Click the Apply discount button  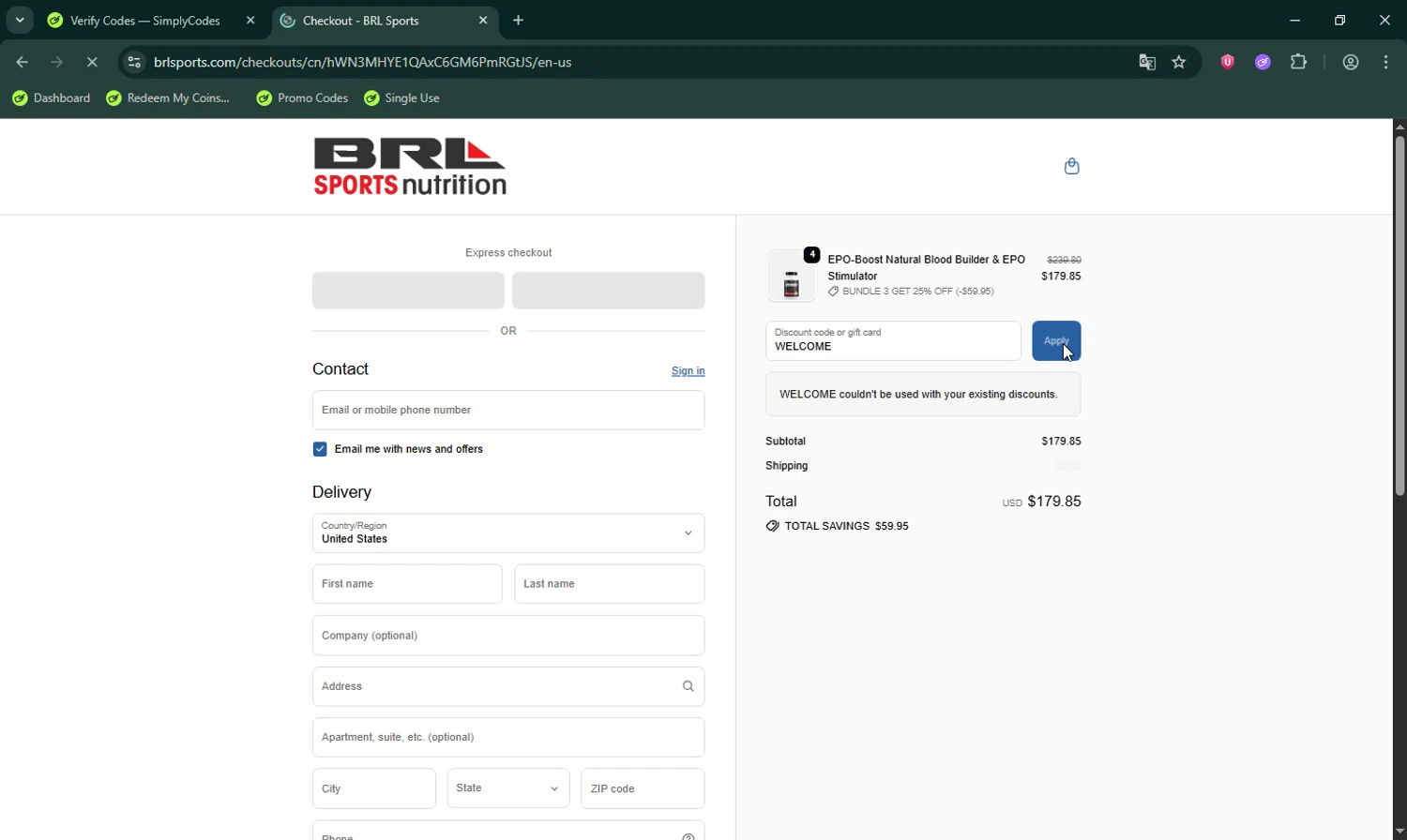click(x=1056, y=340)
